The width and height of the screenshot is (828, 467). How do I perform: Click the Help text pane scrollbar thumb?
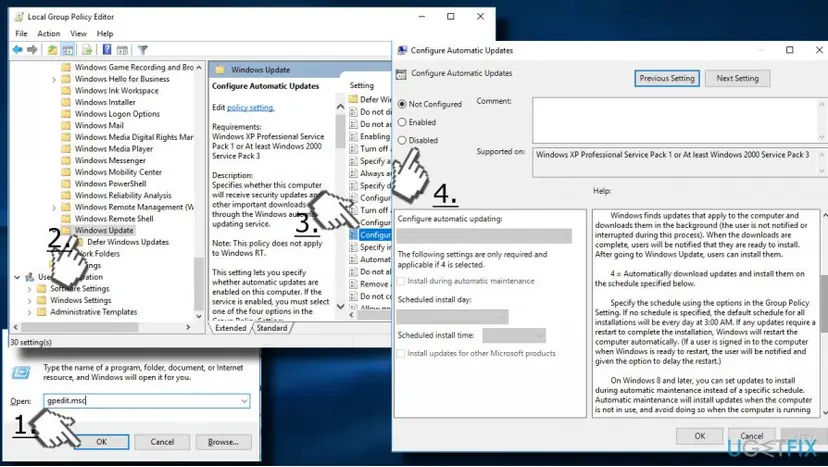pos(824,304)
